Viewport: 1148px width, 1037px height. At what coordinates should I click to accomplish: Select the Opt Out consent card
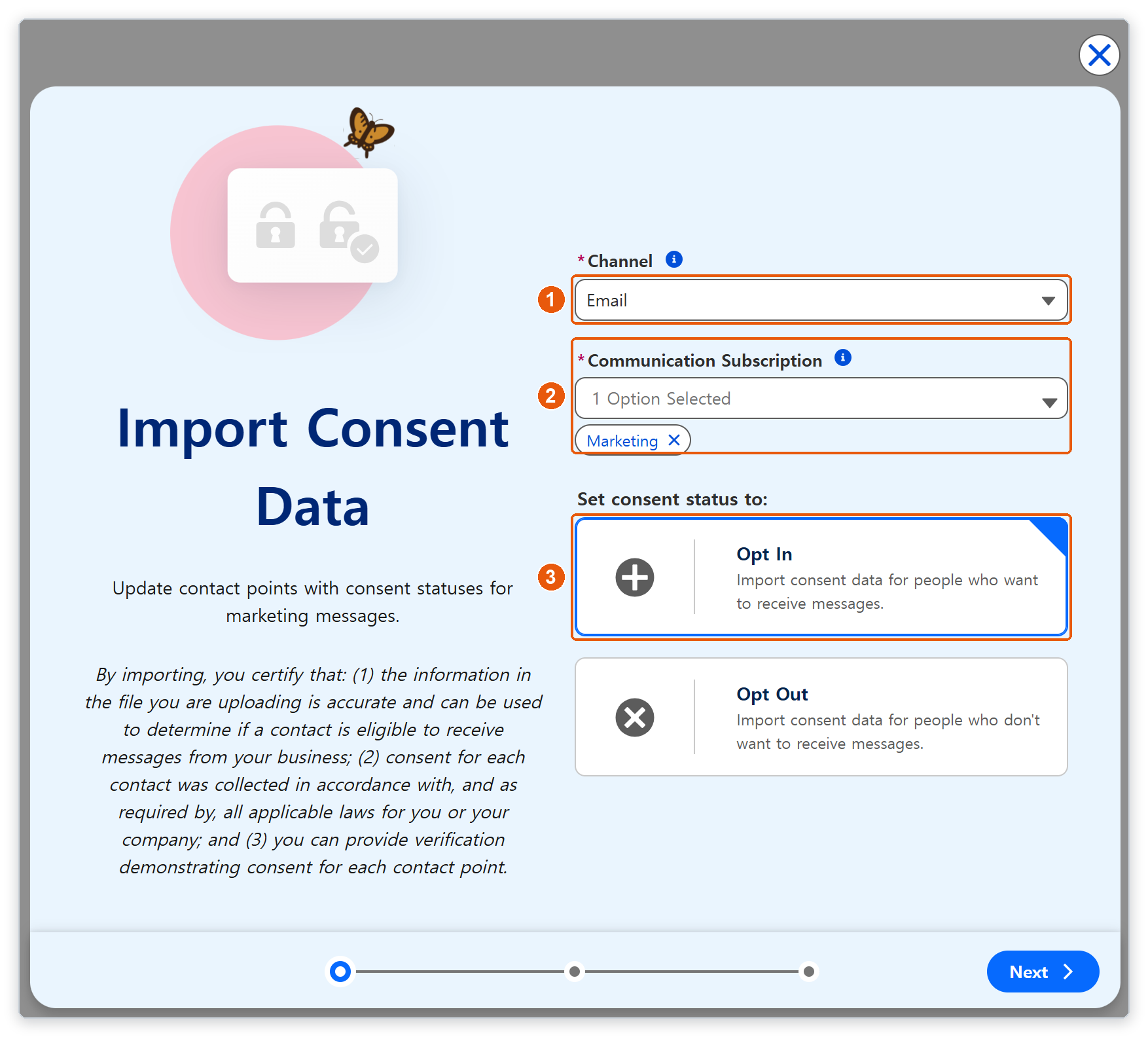pos(821,717)
